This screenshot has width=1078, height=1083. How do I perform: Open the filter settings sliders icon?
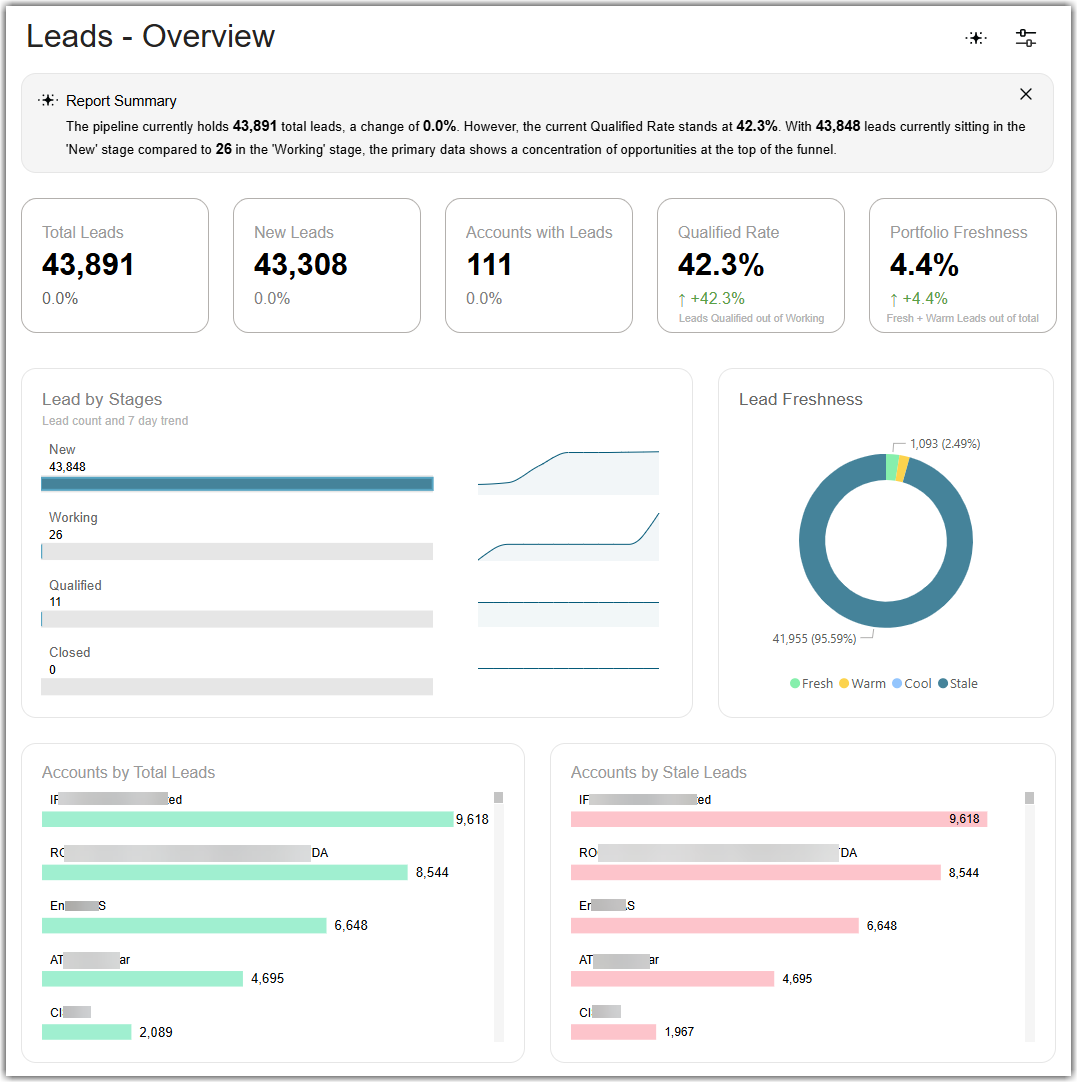[1026, 38]
